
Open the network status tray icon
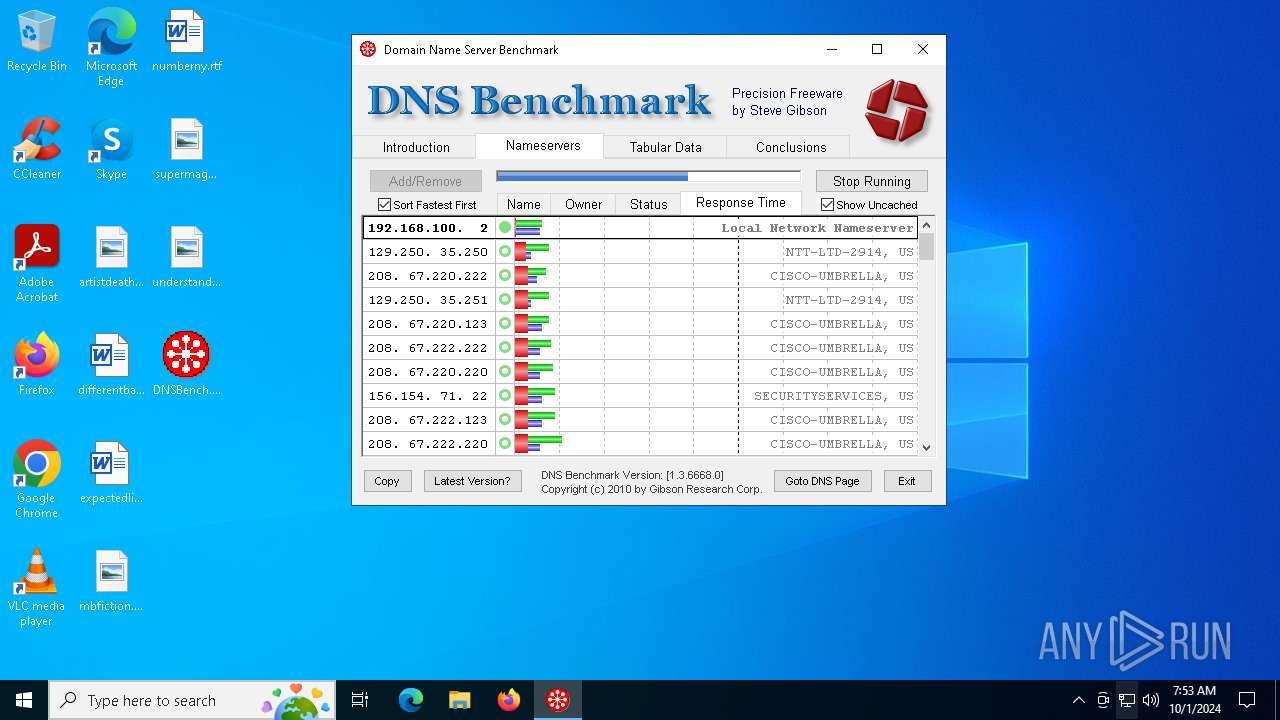click(x=1127, y=700)
